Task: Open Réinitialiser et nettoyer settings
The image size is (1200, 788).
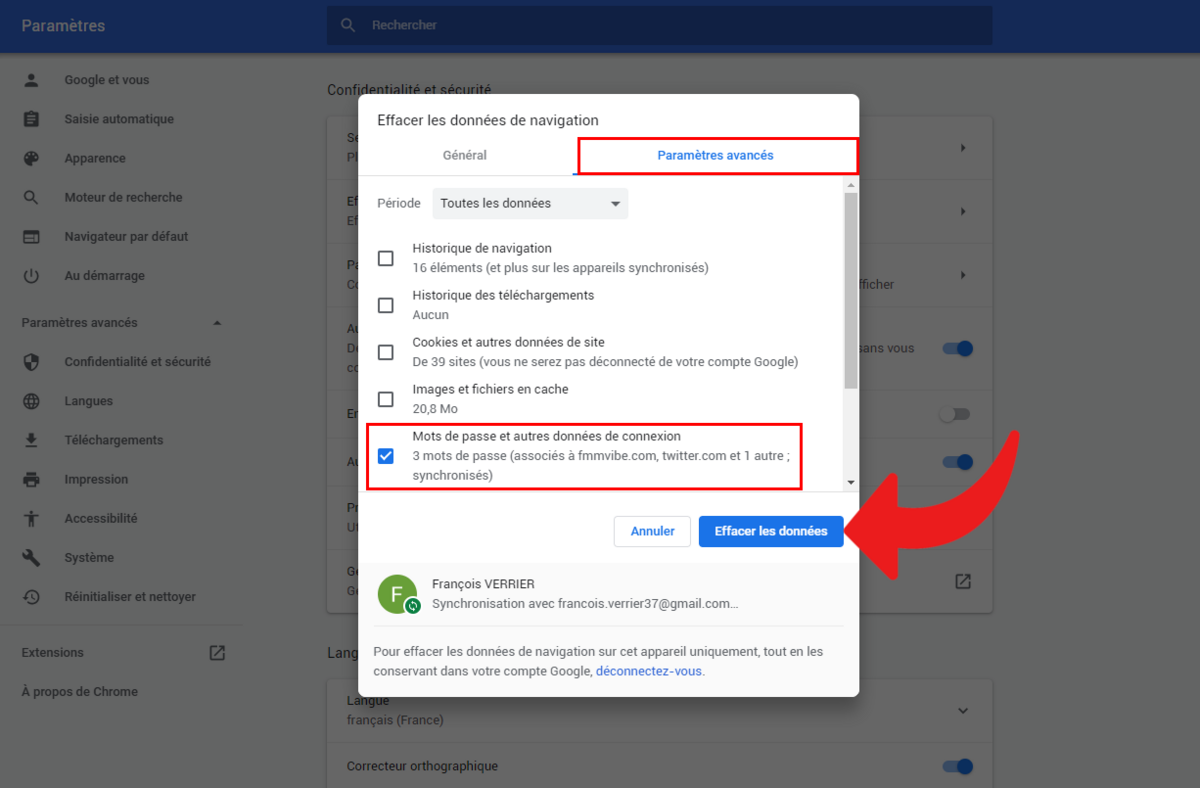Action: tap(130, 597)
